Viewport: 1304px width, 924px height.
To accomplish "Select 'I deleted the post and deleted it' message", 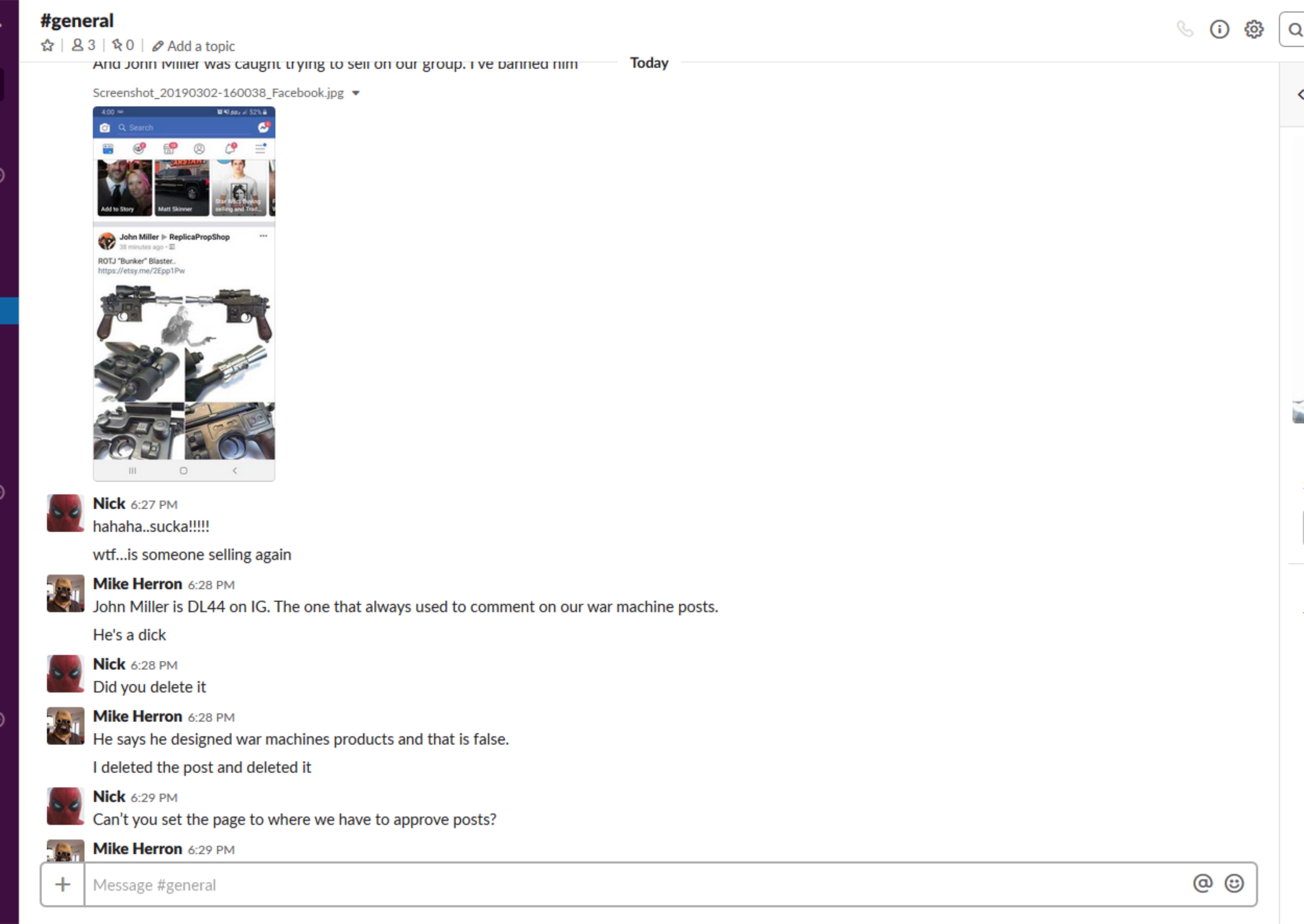I will tap(202, 768).
